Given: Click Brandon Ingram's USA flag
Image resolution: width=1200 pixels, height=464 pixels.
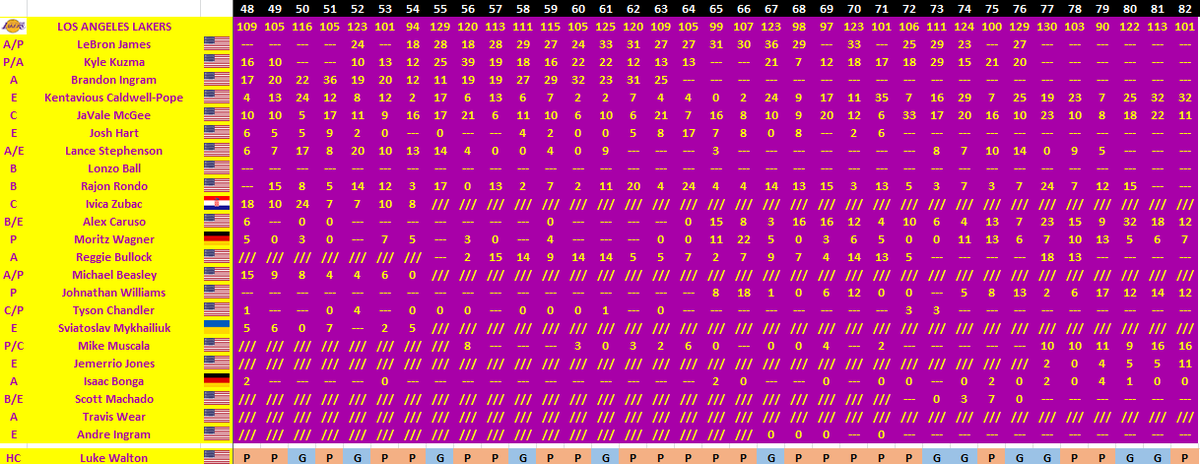Looking at the screenshot, I should pos(215,80).
